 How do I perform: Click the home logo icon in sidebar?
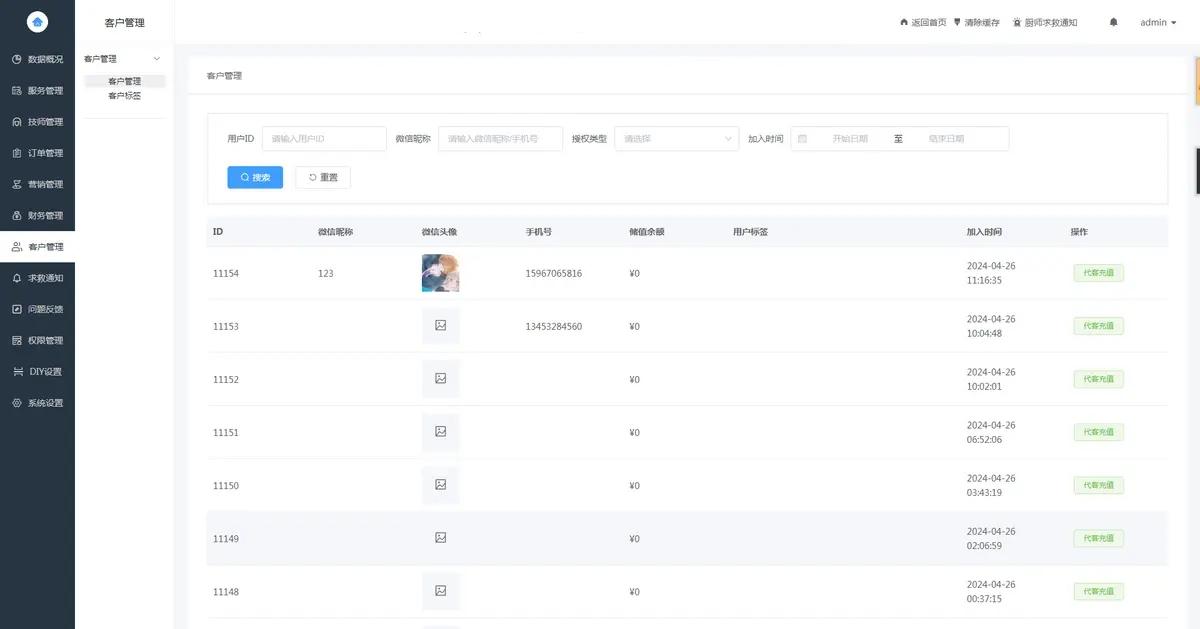pos(37,21)
